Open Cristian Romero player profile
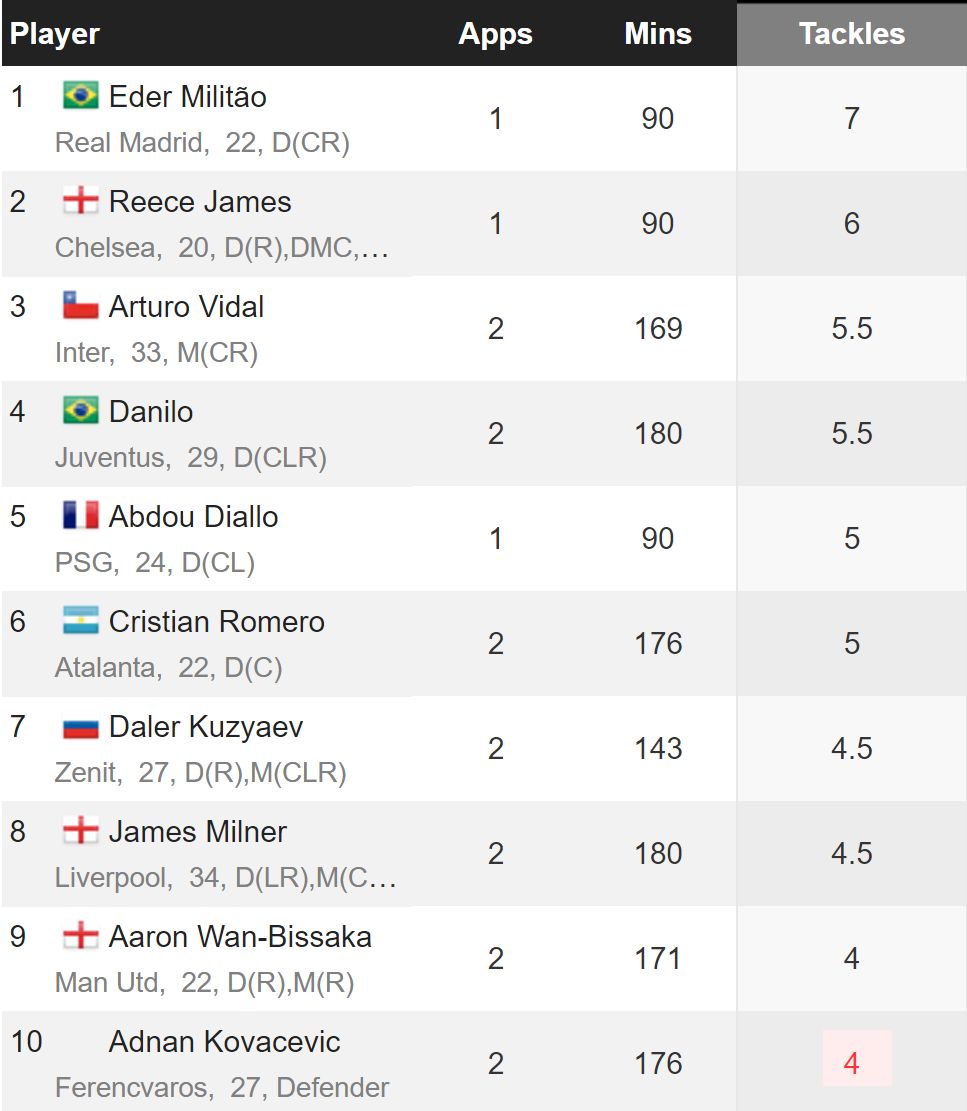The width and height of the screenshot is (967, 1111). (217, 621)
